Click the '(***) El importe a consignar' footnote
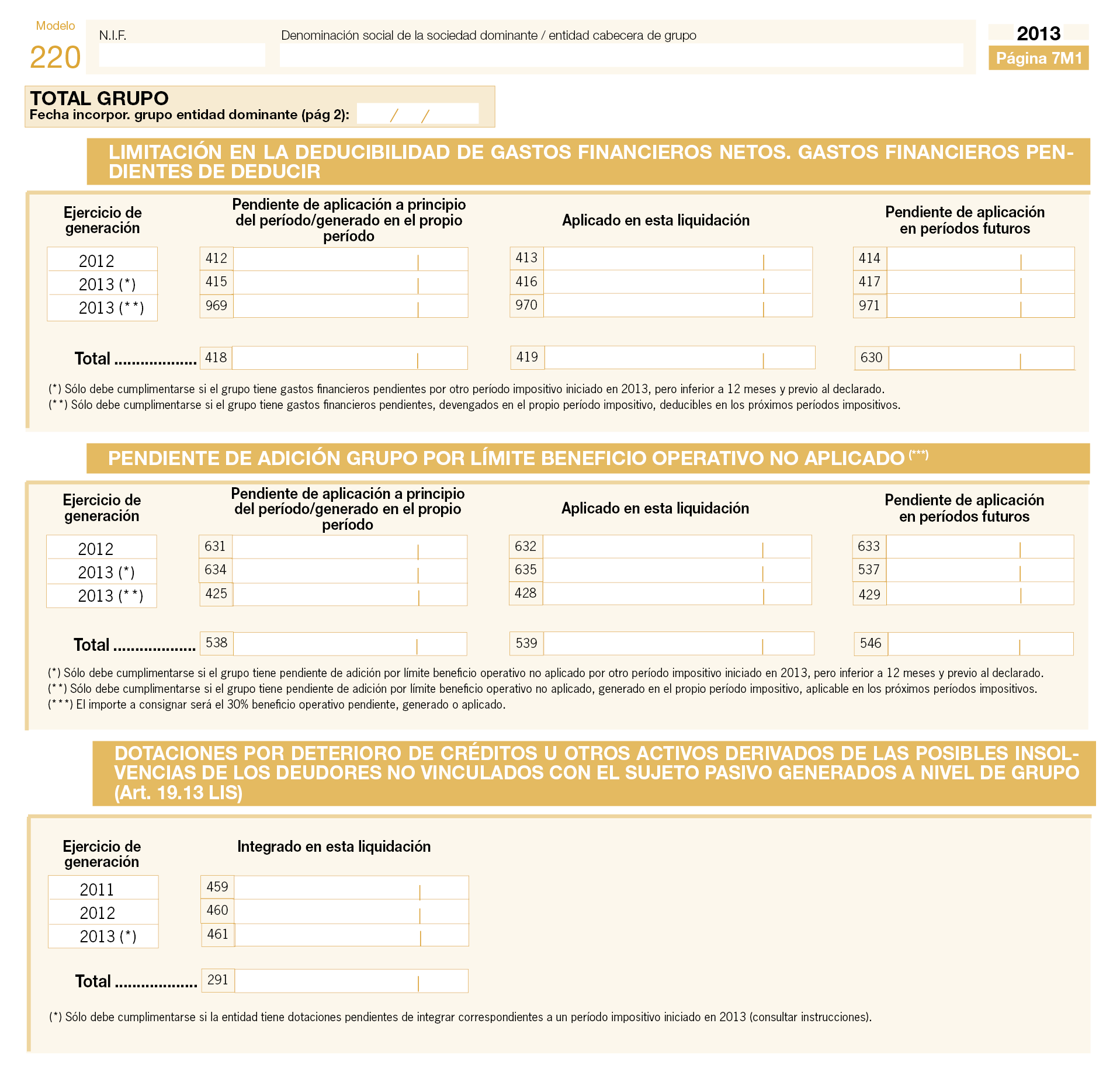 276,705
